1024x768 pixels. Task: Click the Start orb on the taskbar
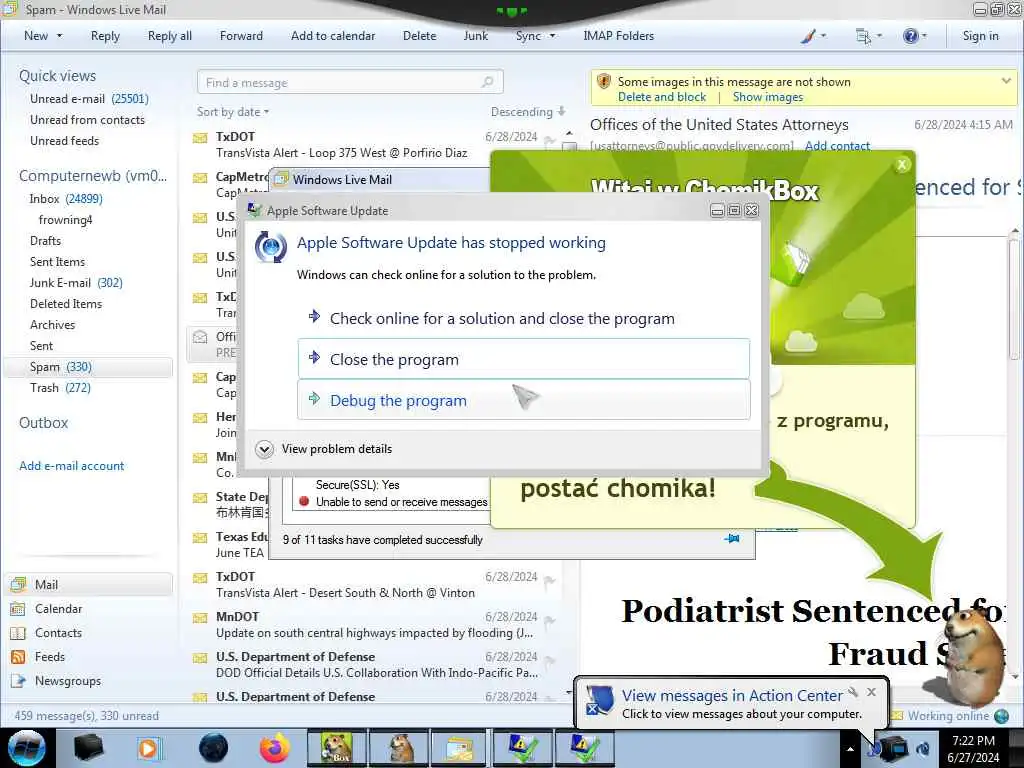click(x=27, y=748)
